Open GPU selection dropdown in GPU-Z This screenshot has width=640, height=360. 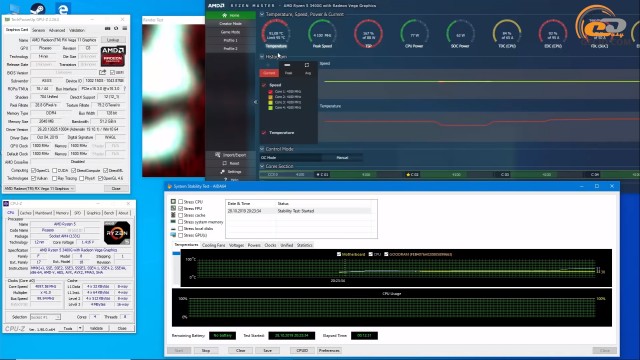click(x=39, y=189)
